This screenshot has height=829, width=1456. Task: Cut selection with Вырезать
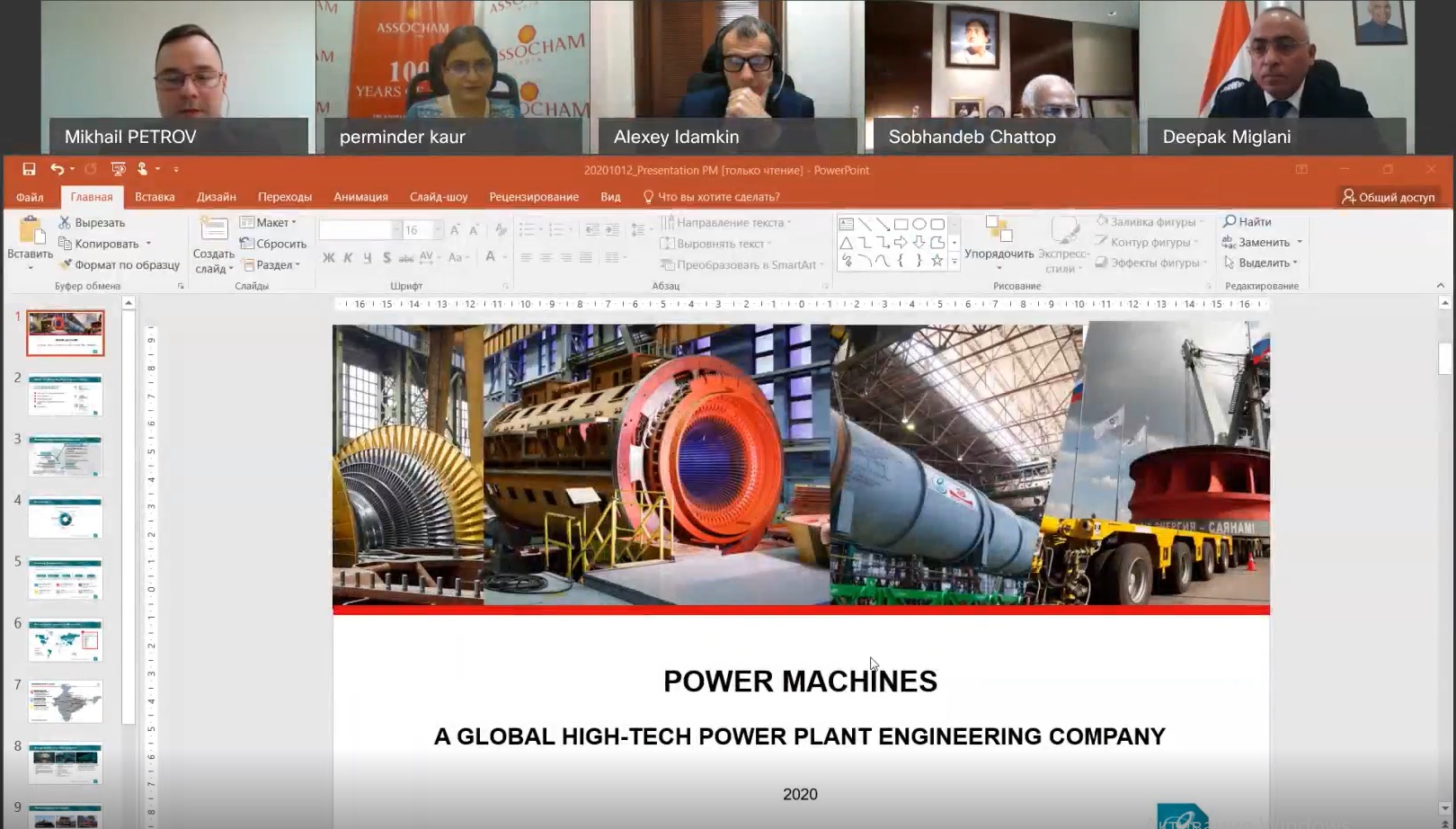coord(92,222)
